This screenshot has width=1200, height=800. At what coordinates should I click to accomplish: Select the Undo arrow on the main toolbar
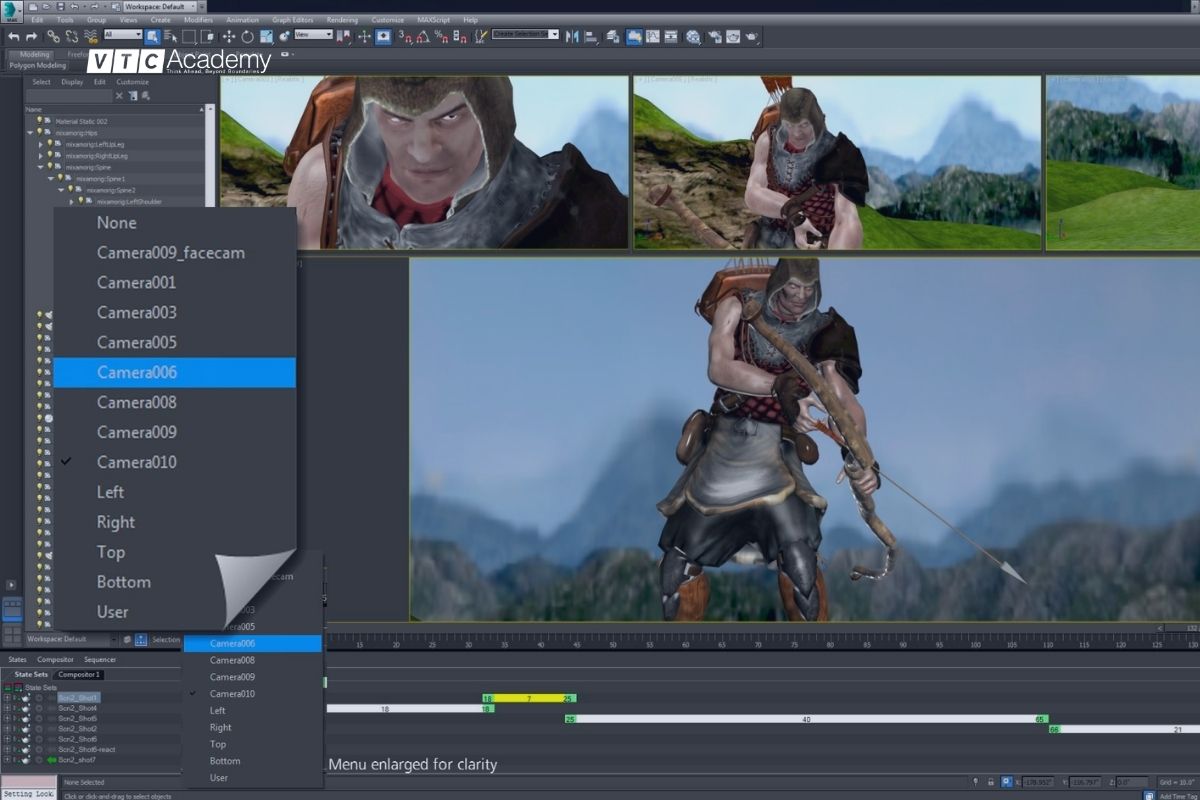(14, 37)
